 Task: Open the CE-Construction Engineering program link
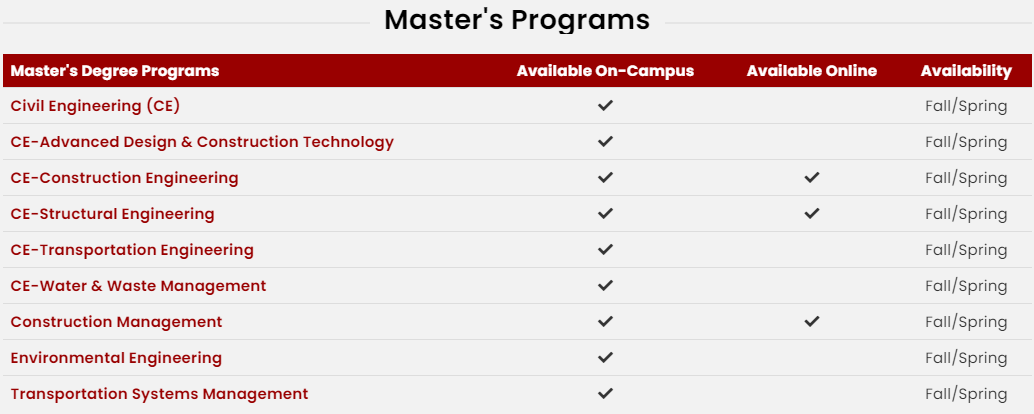(x=125, y=178)
